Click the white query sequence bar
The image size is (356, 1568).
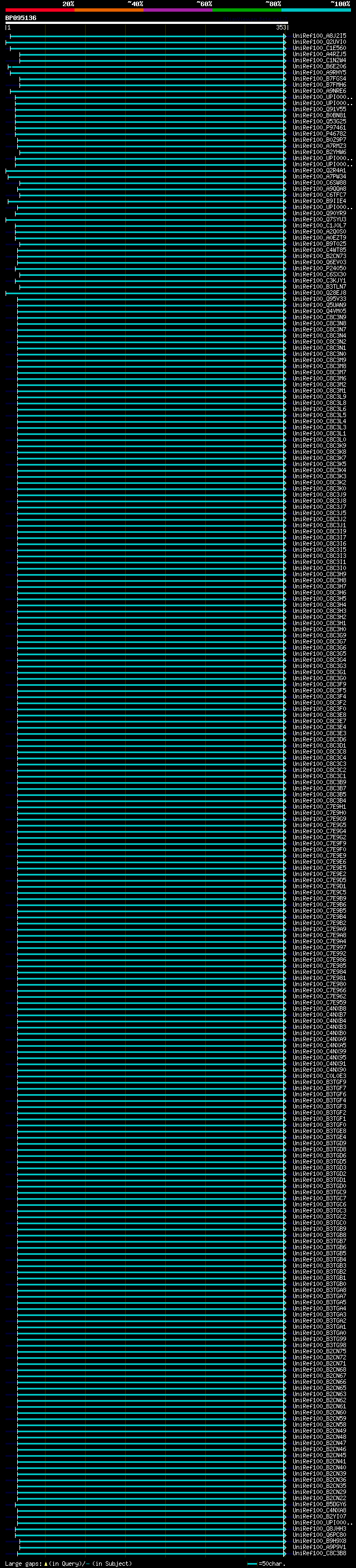click(x=147, y=23)
